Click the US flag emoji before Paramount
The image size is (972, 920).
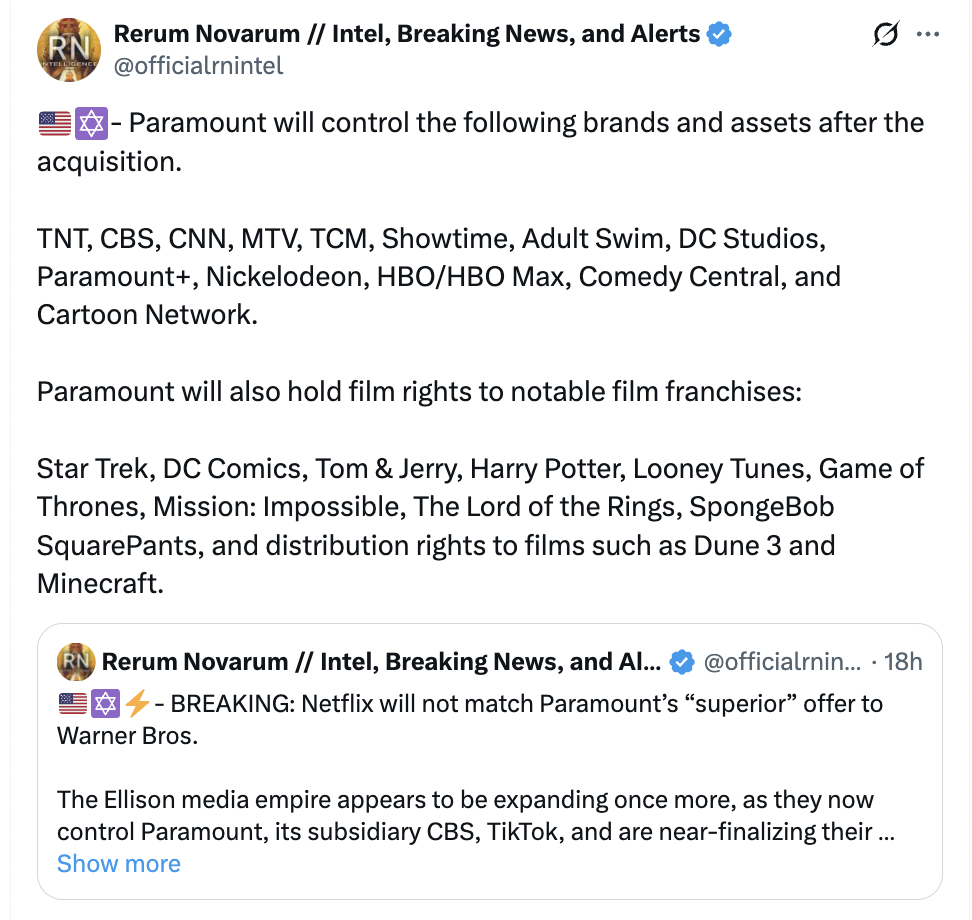54,125
